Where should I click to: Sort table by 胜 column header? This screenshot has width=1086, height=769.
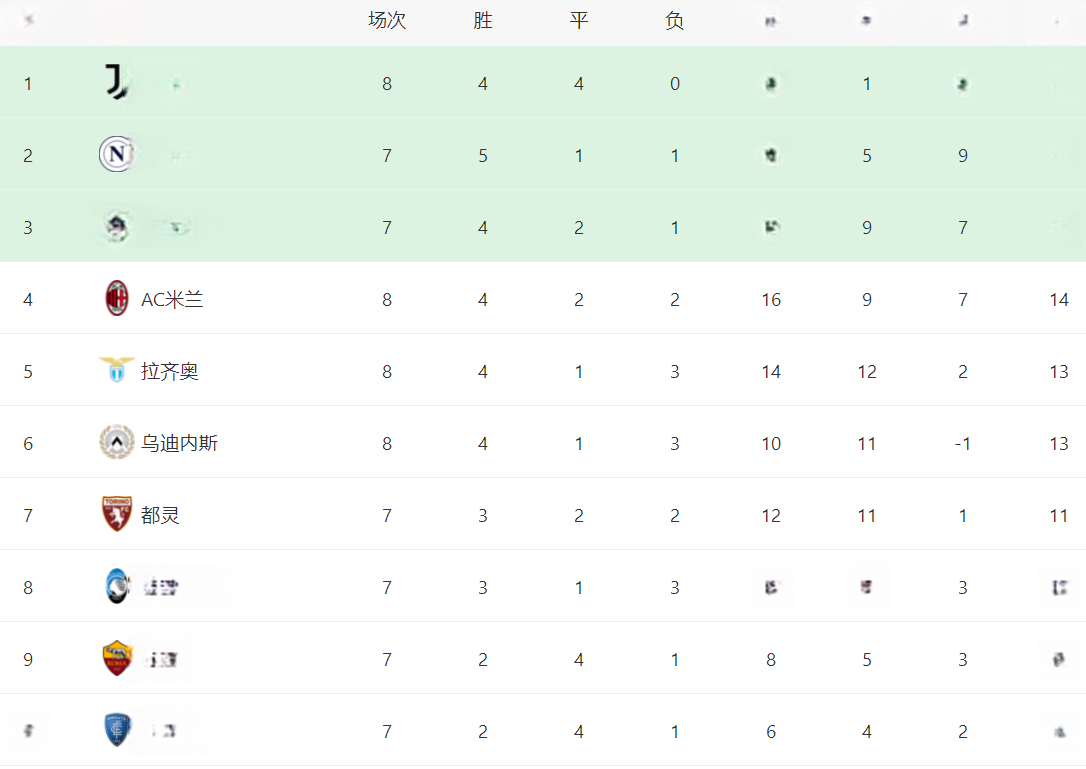point(483,20)
